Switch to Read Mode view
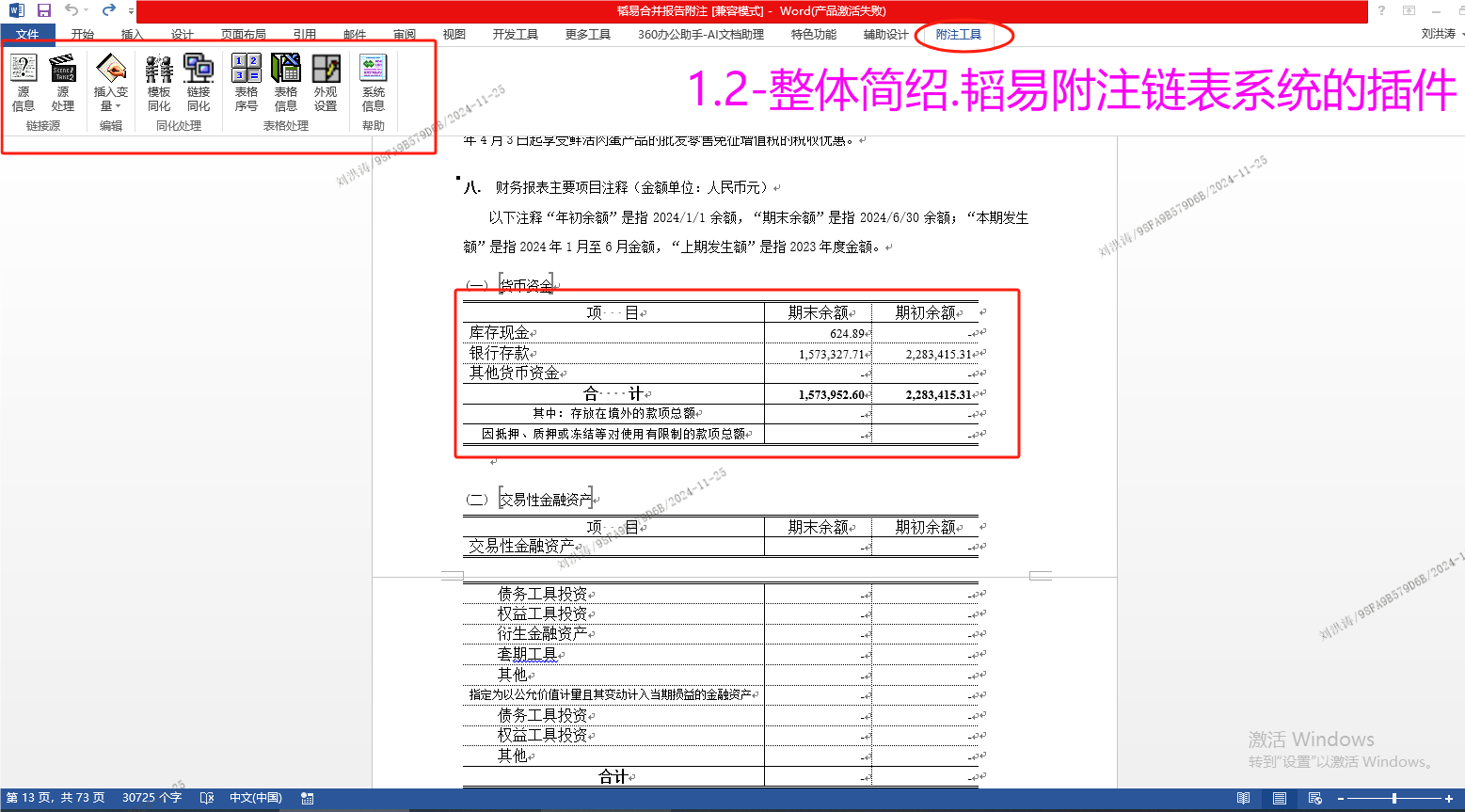Viewport: 1465px width, 812px height. coord(1243,798)
